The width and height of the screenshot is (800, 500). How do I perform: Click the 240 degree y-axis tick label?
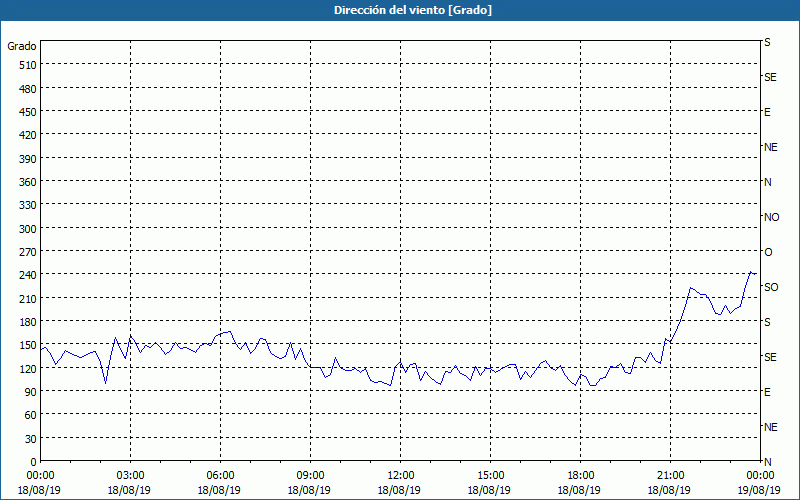(x=27, y=275)
